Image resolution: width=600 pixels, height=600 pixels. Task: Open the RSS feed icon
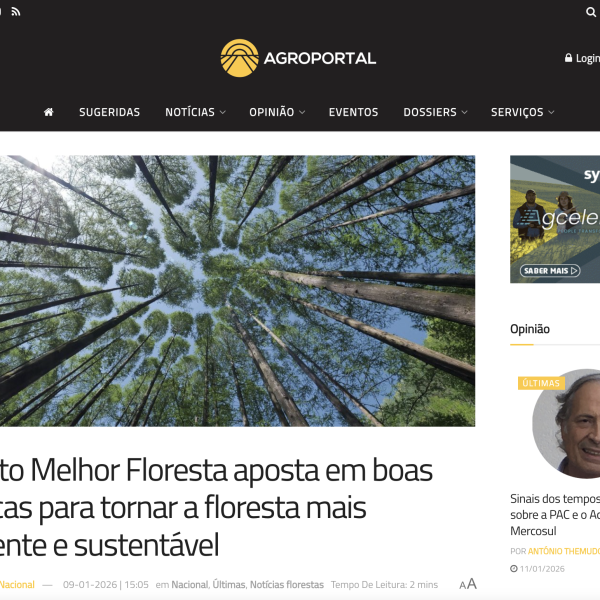point(16,12)
